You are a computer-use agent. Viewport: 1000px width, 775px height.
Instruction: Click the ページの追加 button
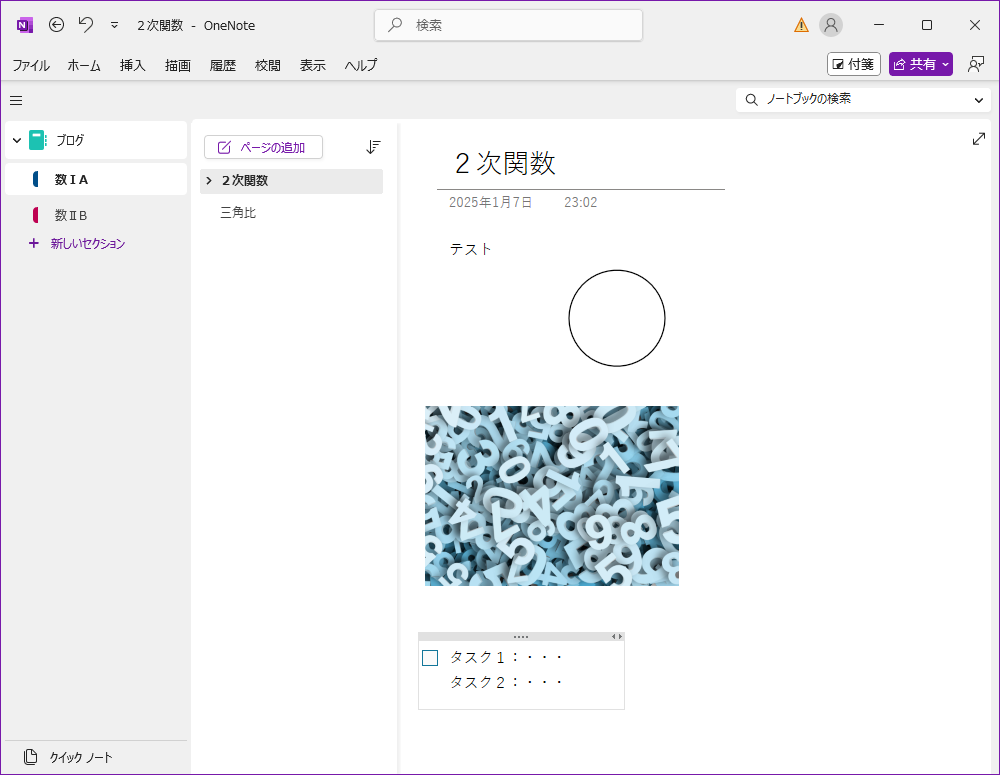[x=263, y=147]
